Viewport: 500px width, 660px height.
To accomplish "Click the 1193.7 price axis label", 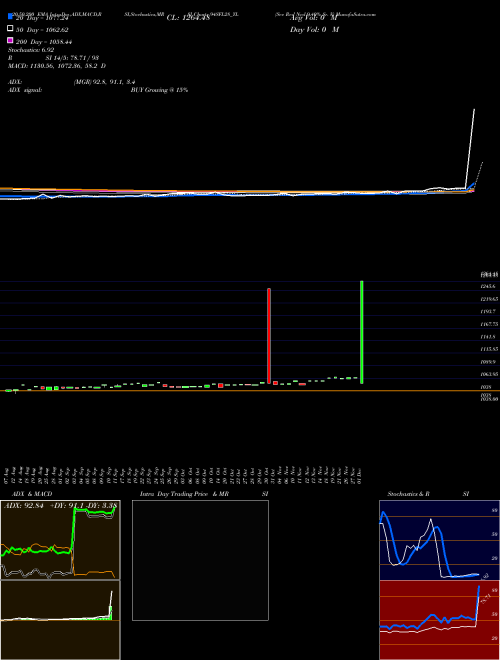I will click(x=490, y=311).
